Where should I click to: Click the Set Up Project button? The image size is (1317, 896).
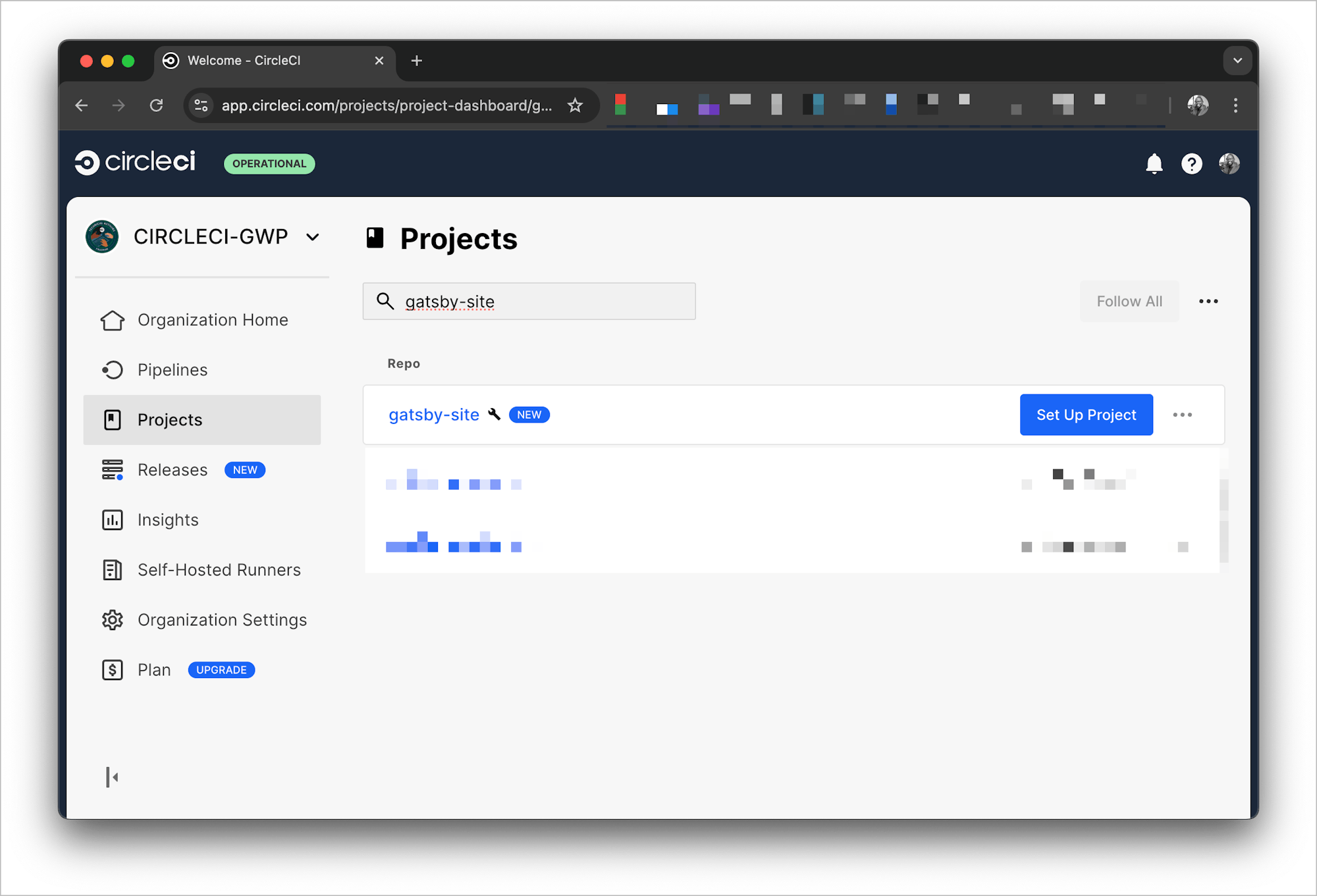(1086, 415)
